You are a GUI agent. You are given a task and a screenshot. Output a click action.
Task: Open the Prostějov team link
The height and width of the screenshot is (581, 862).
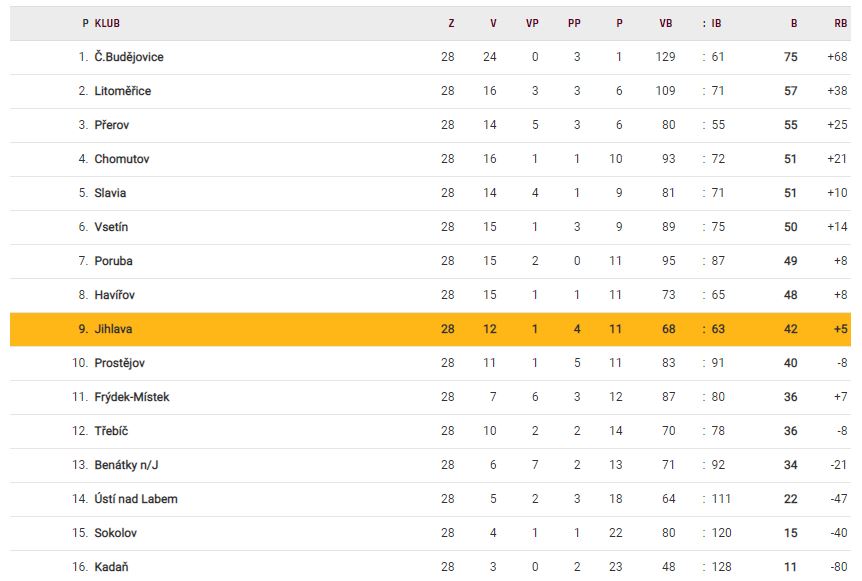120,363
